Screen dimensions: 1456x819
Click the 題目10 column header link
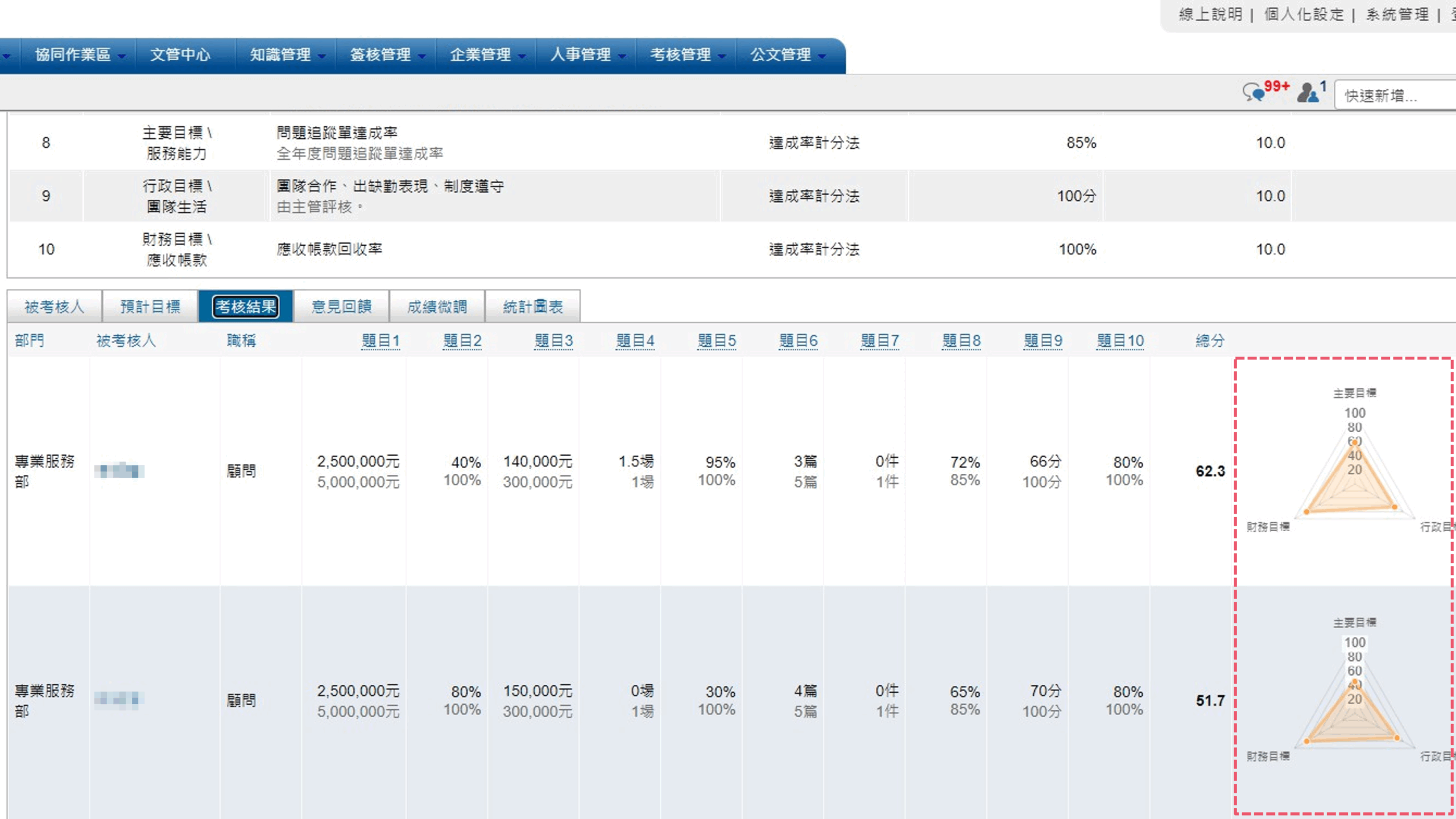tap(1120, 341)
